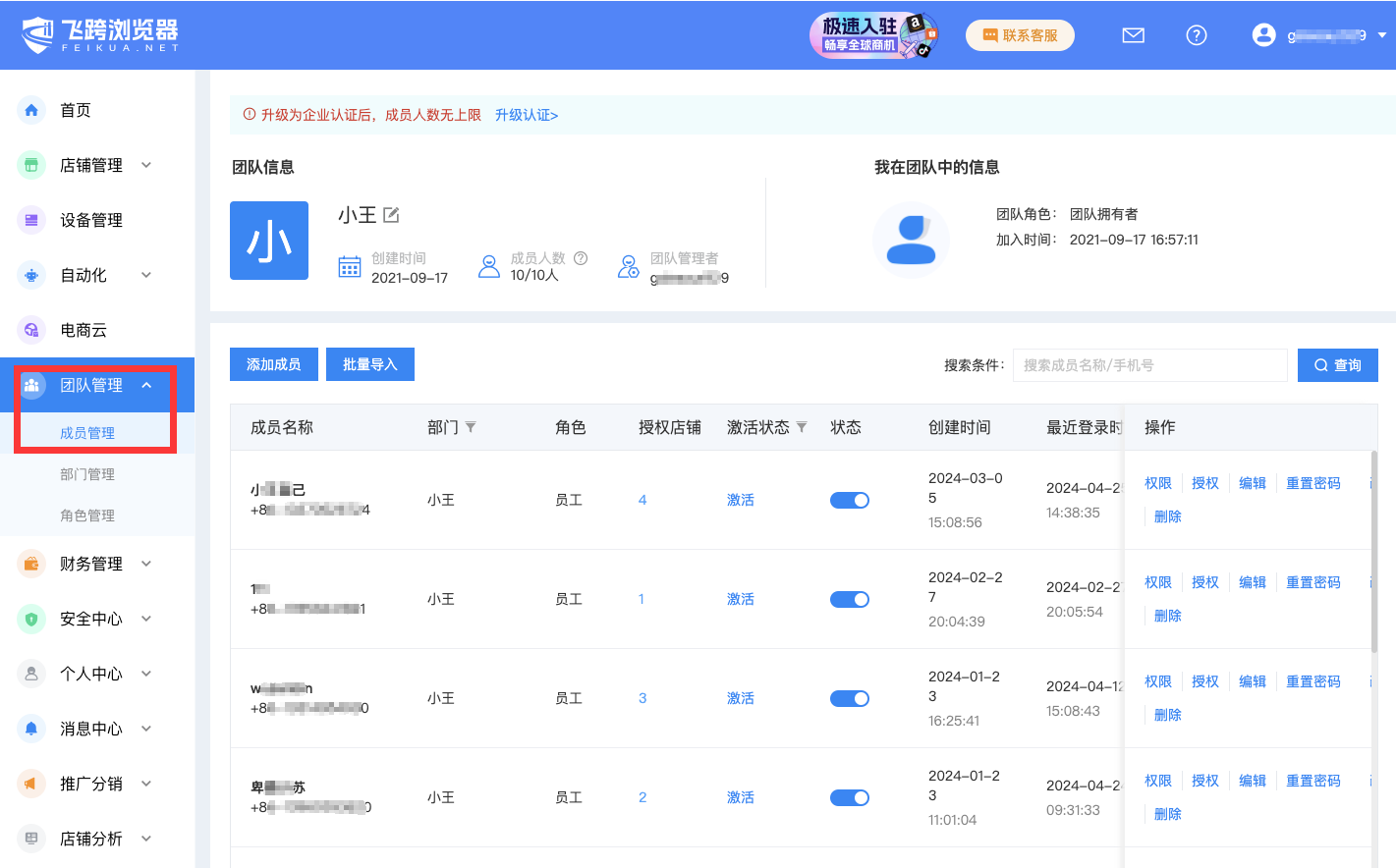Click 激活 status in first member row
1396x868 pixels.
point(741,500)
